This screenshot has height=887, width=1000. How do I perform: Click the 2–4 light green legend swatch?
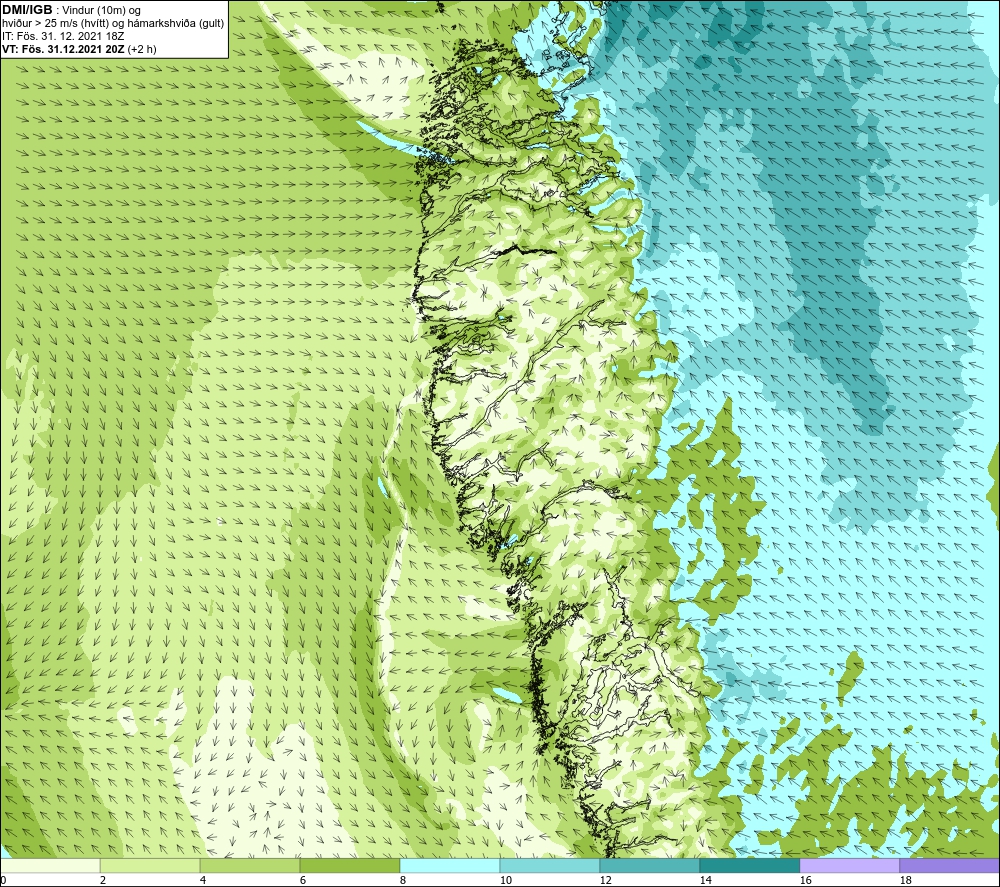coord(150,865)
